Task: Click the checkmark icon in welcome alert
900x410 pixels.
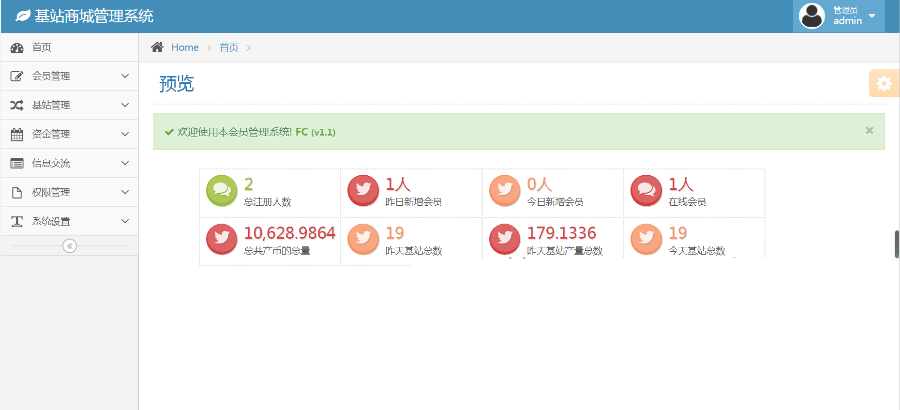Action: click(169, 132)
